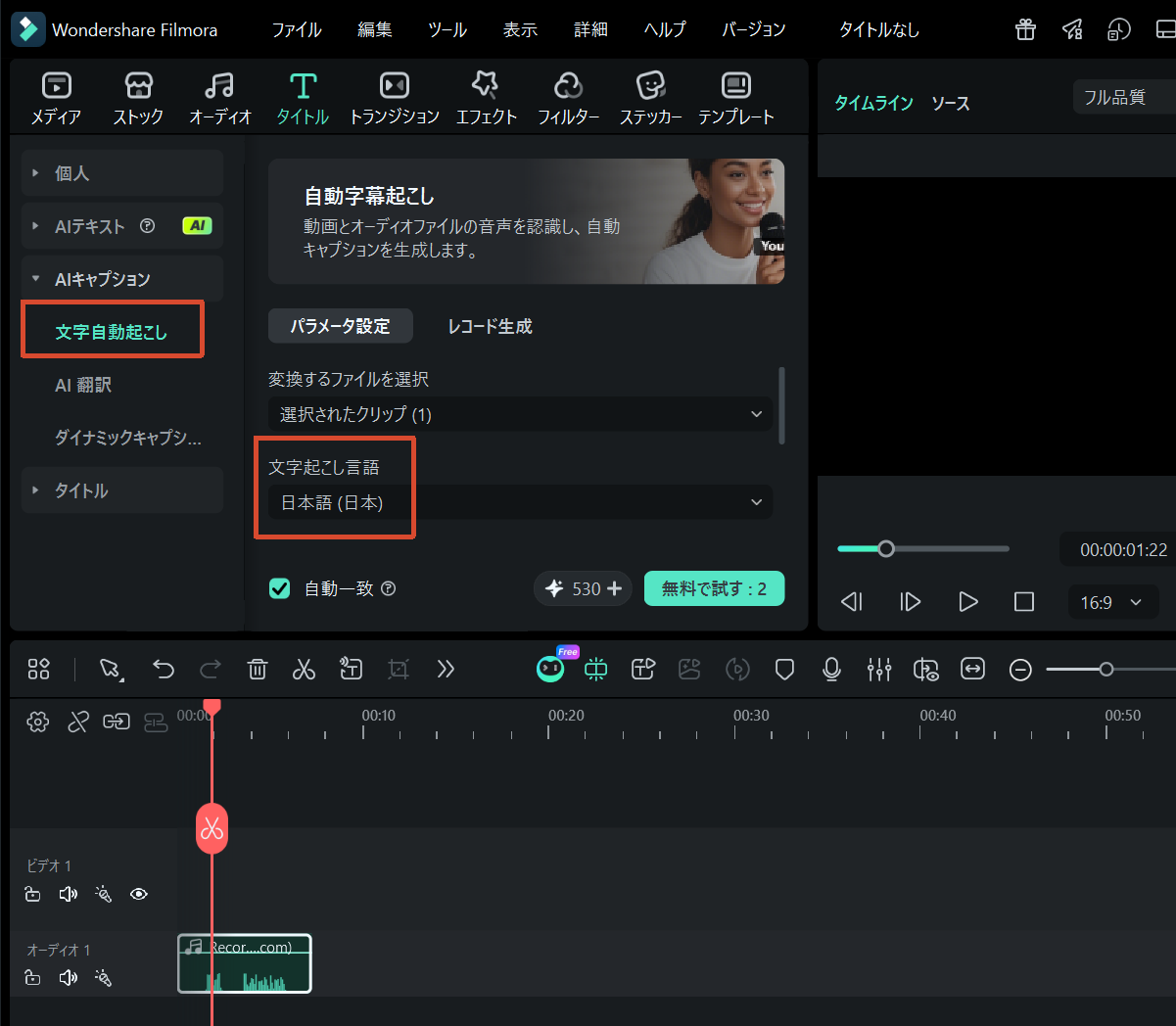1176x1026 pixels.
Task: Click the four-squares layout icon in timeline toolbar
Action: click(38, 669)
